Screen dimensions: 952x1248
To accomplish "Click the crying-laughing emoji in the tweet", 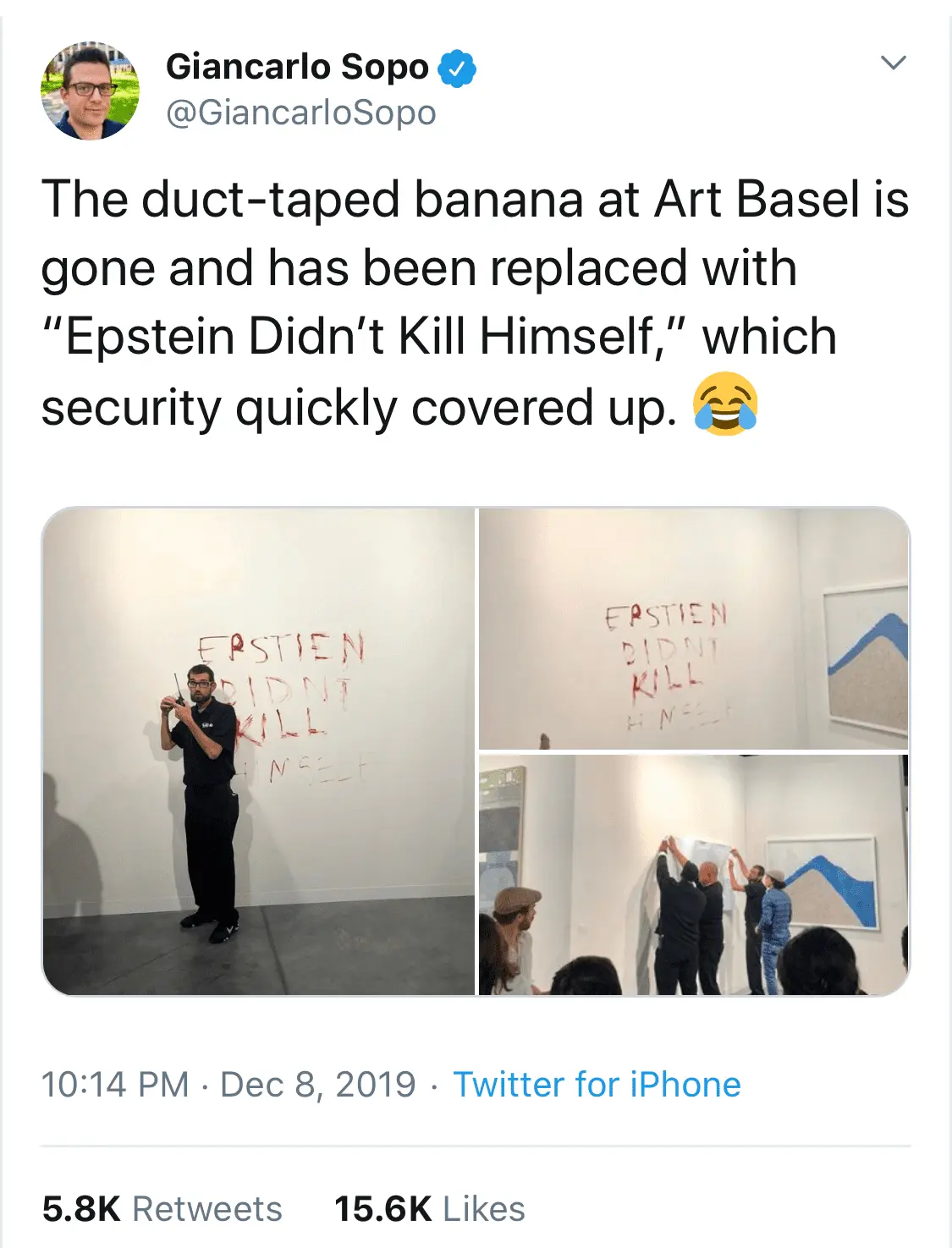I will coord(725,404).
